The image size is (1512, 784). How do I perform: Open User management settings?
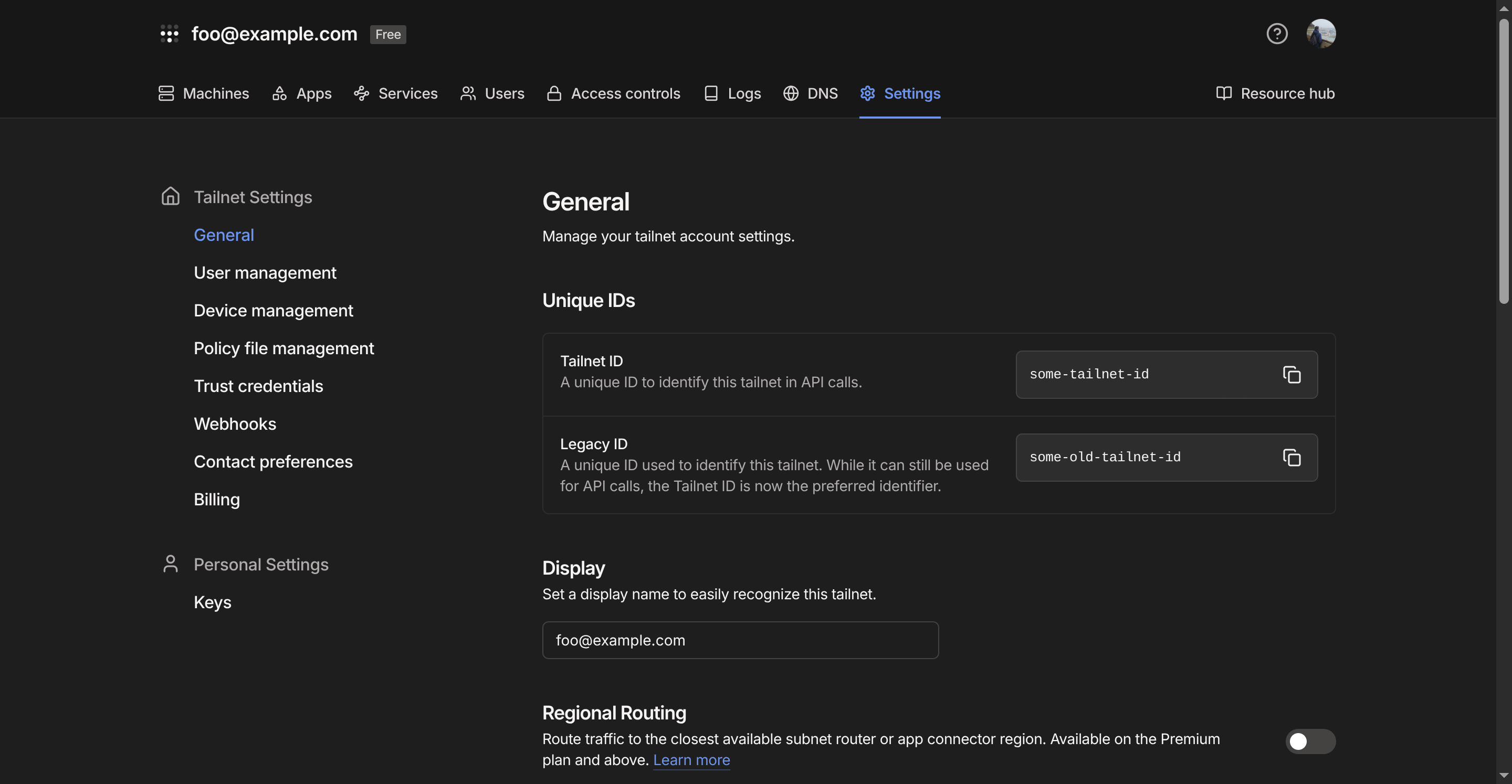pyautogui.click(x=265, y=272)
